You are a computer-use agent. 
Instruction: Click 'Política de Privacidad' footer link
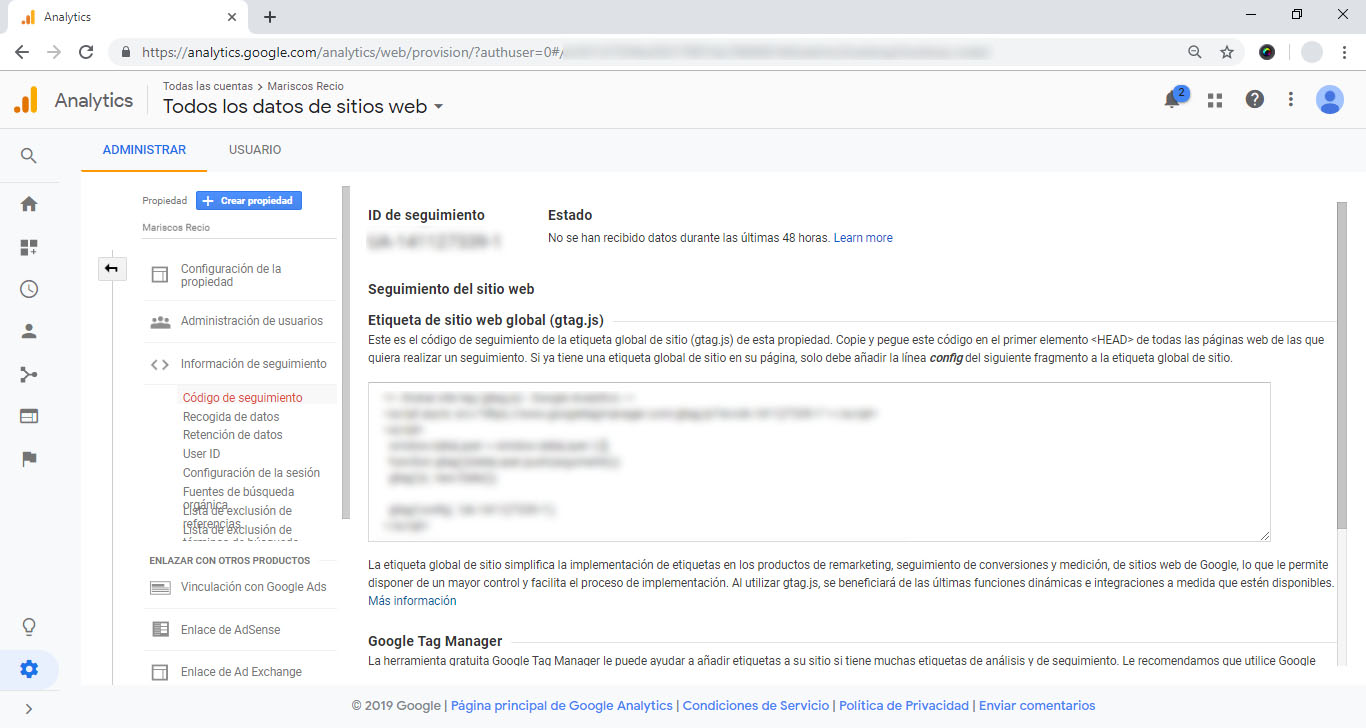point(904,706)
